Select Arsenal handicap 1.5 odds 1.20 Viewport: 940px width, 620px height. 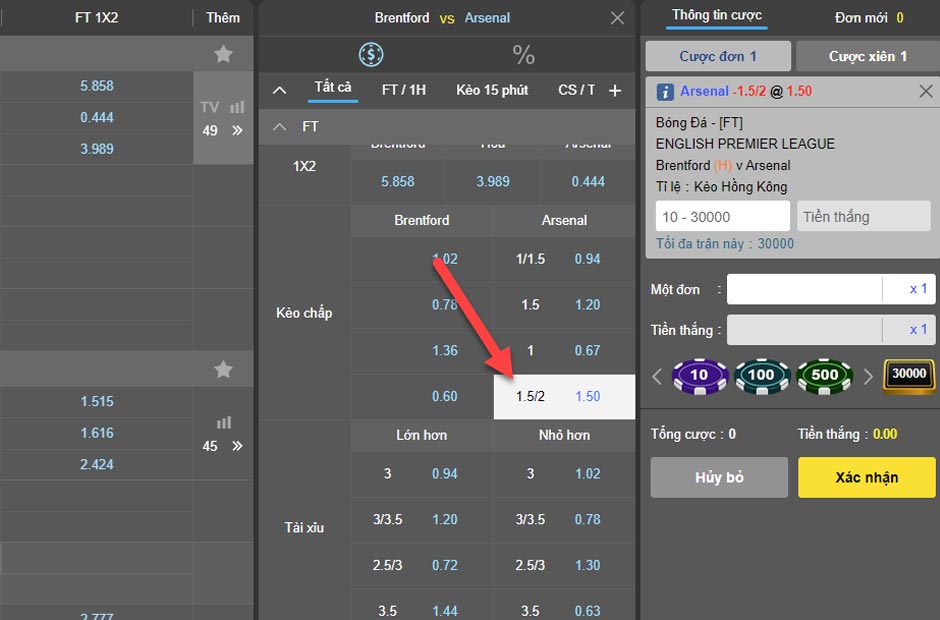coord(564,305)
